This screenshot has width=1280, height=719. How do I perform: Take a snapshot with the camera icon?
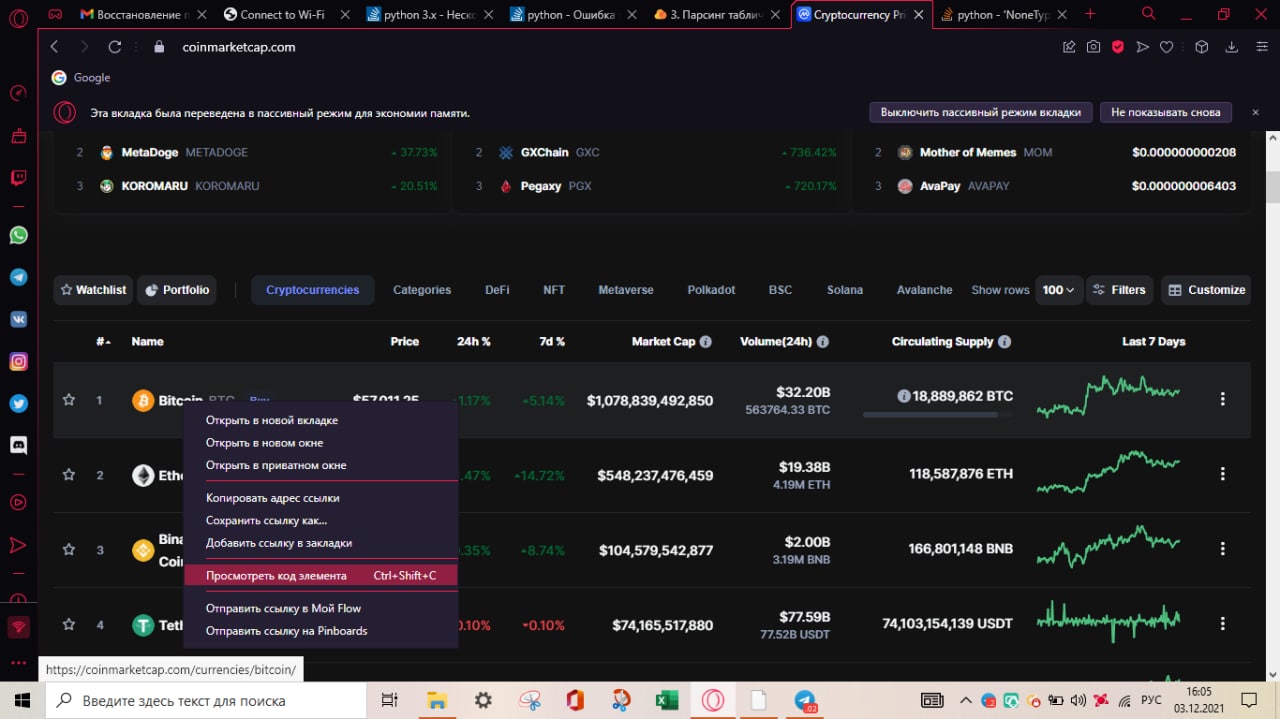pyautogui.click(x=1093, y=47)
